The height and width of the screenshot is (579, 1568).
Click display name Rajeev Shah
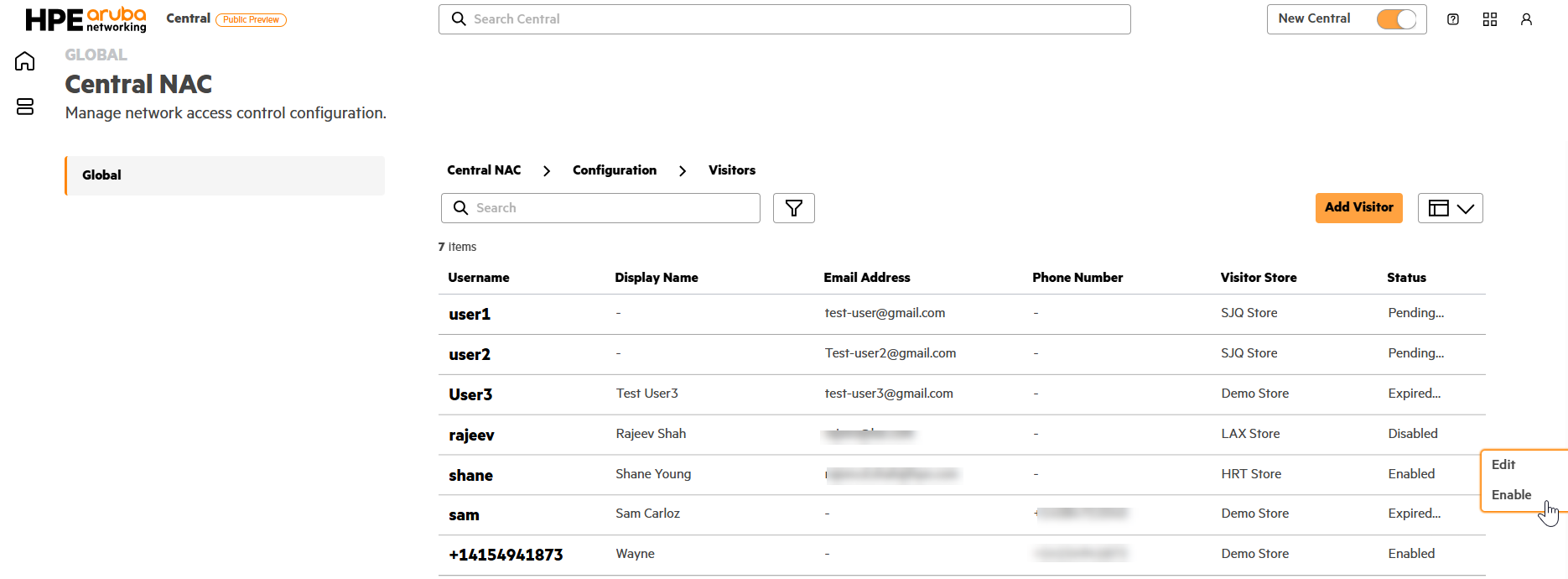click(x=651, y=434)
